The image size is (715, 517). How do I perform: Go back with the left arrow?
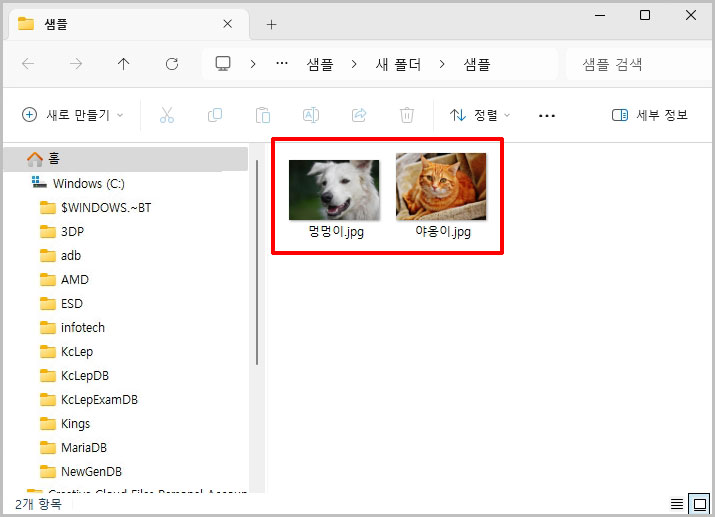pyautogui.click(x=28, y=64)
